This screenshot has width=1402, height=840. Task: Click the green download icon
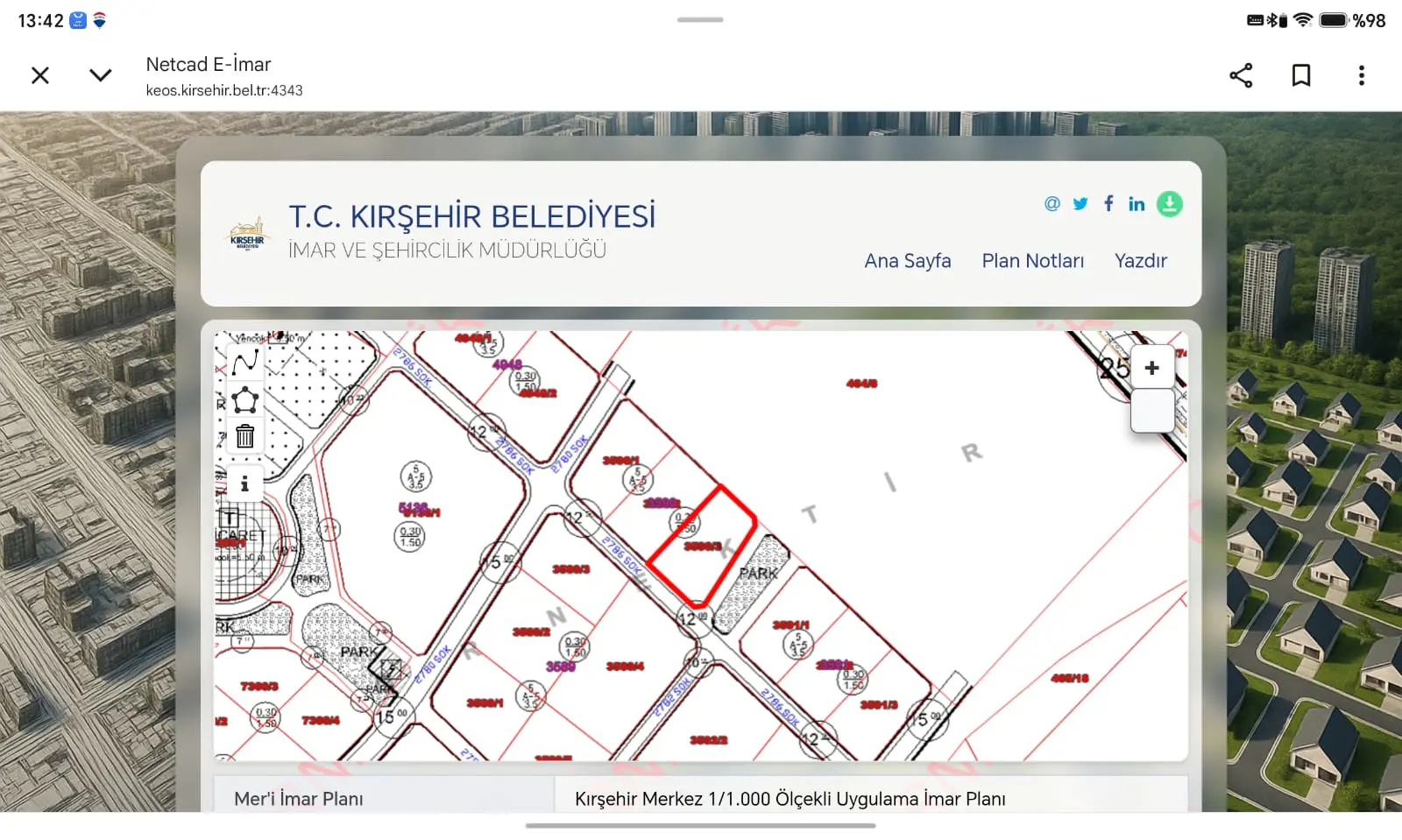[x=1170, y=204]
